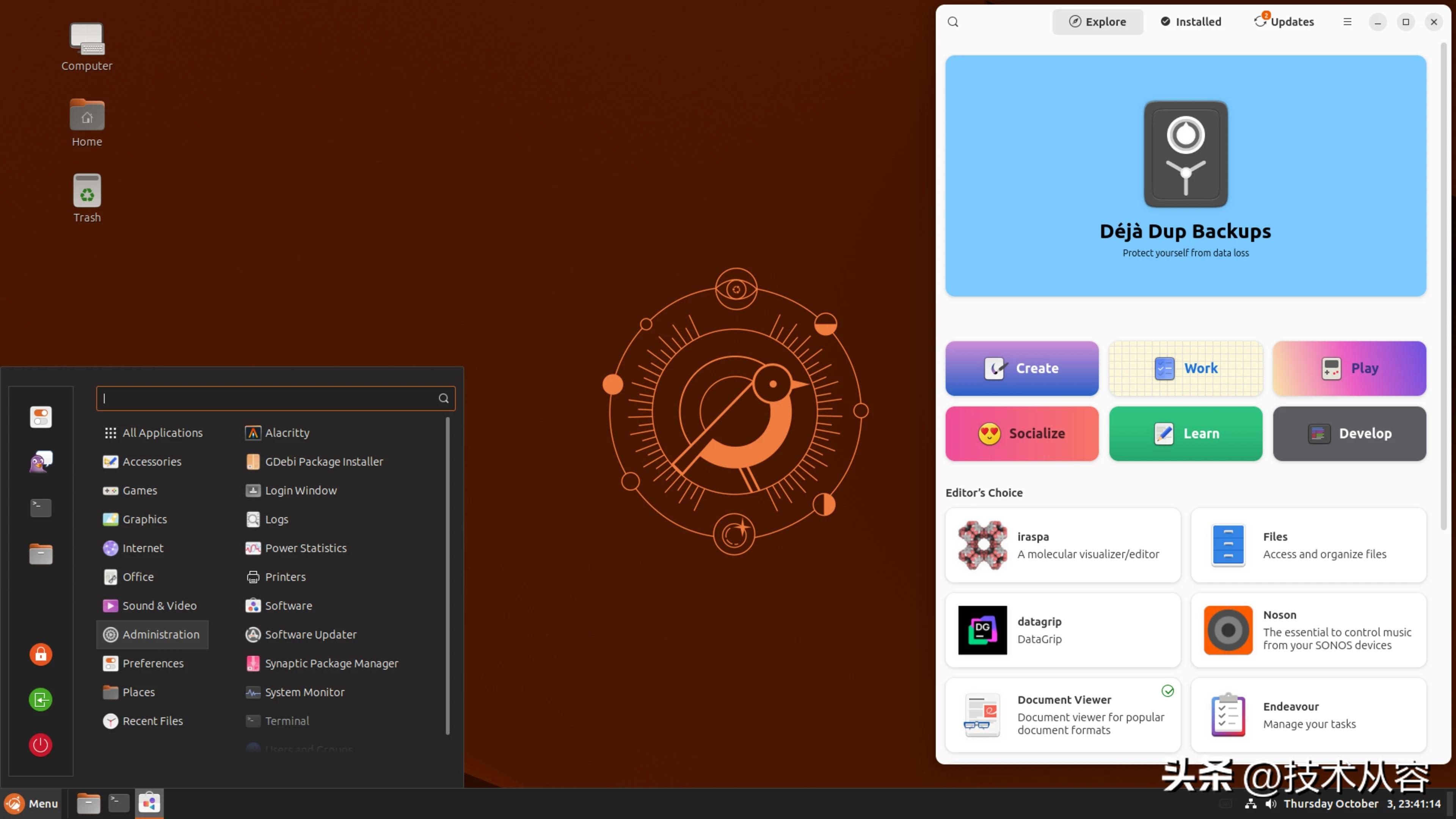Select the Preferences category
1456x819 pixels.
pos(152,664)
